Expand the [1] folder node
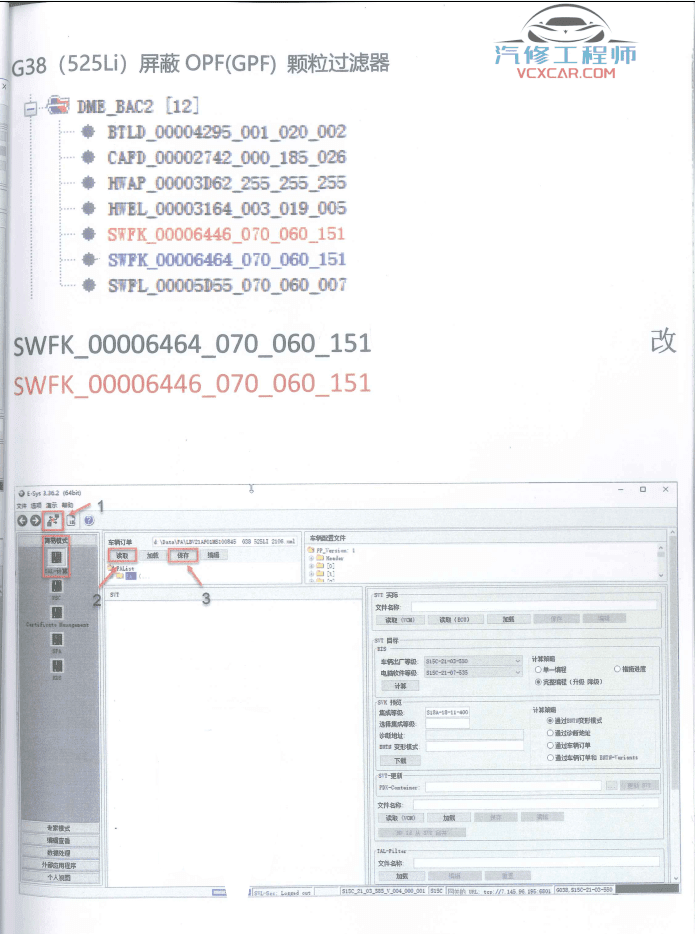 pos(311,574)
